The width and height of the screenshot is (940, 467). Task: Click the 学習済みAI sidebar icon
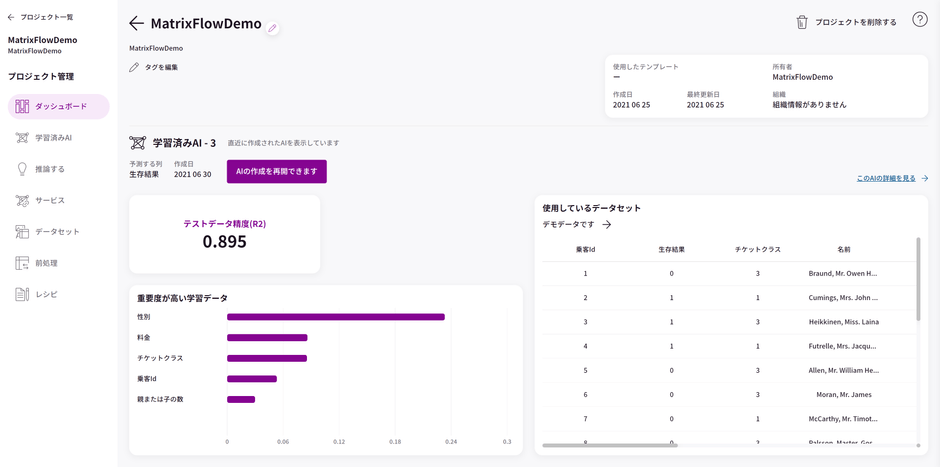click(22, 138)
